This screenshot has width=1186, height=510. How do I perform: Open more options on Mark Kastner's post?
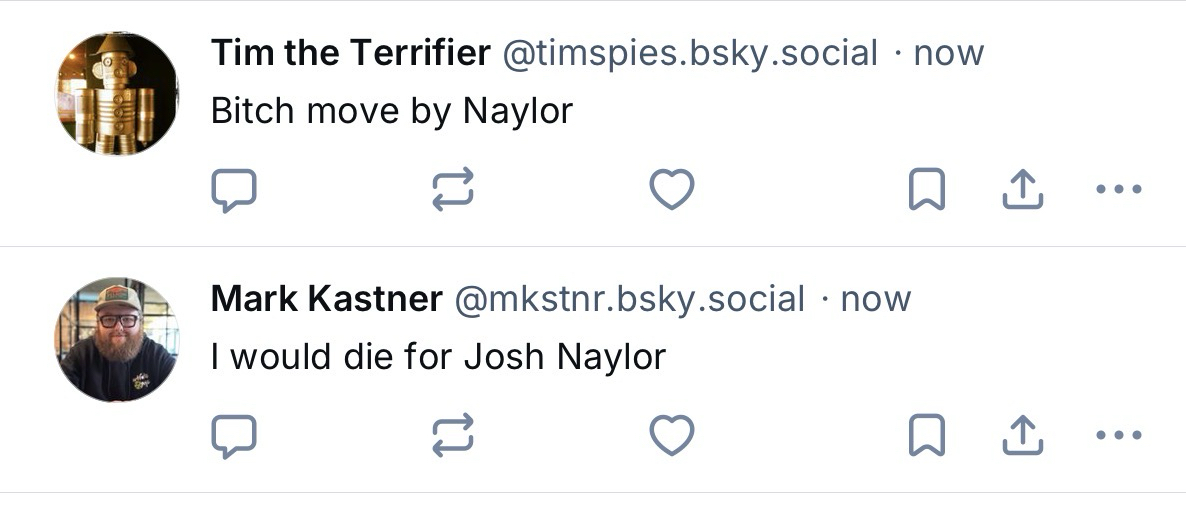[x=1119, y=435]
